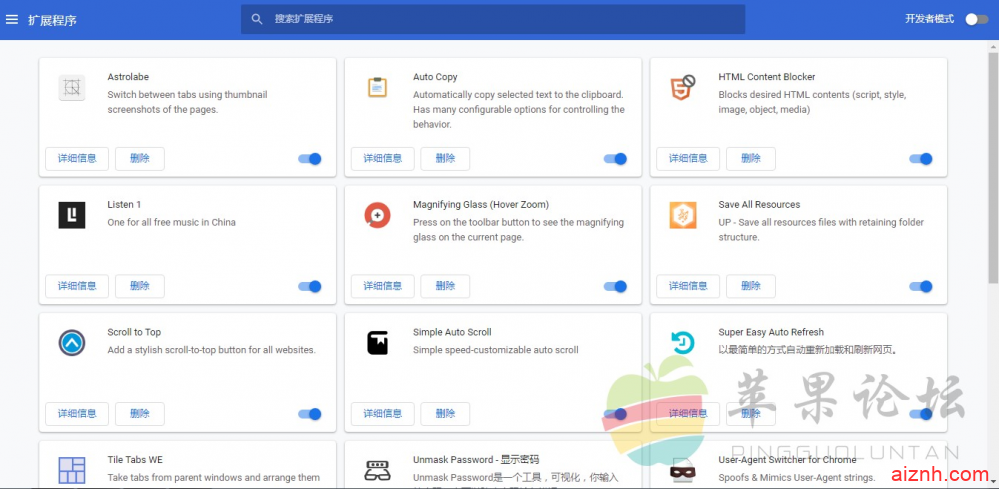Toggle off Save All Resources extension
The height and width of the screenshot is (489, 999).
point(920,287)
